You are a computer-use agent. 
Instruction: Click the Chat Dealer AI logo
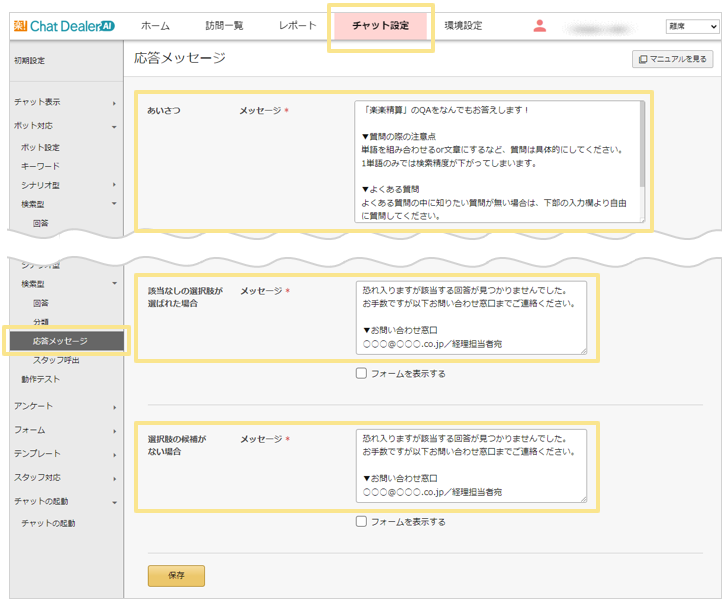pos(60,25)
